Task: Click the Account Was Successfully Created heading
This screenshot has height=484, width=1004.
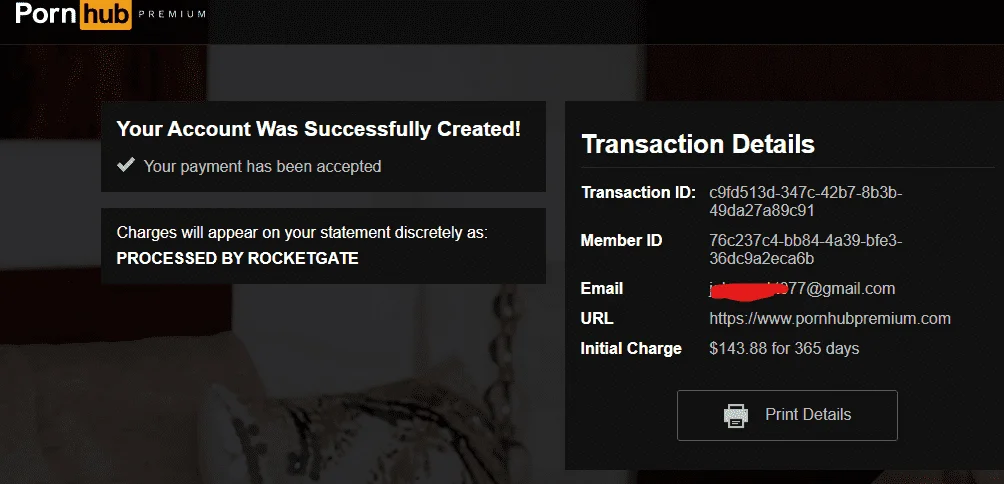Action: 318,129
